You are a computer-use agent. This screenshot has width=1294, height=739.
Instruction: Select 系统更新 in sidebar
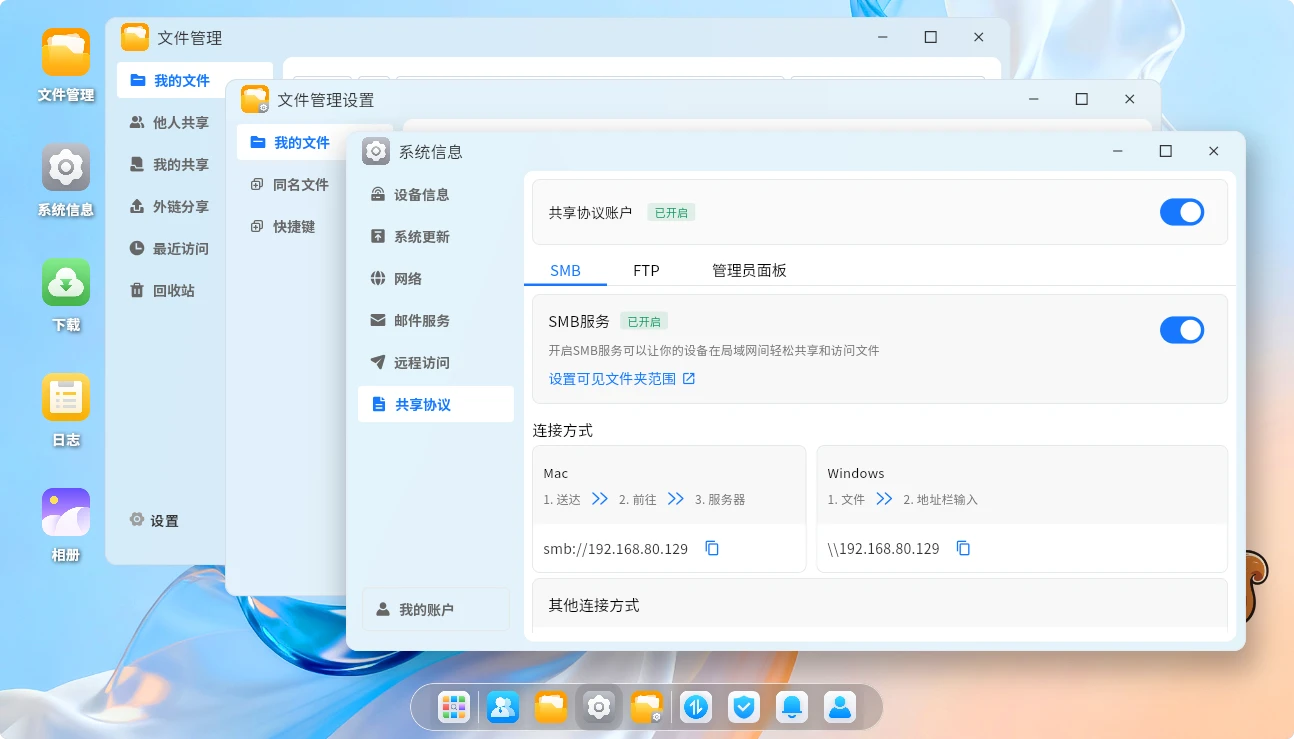(436, 237)
